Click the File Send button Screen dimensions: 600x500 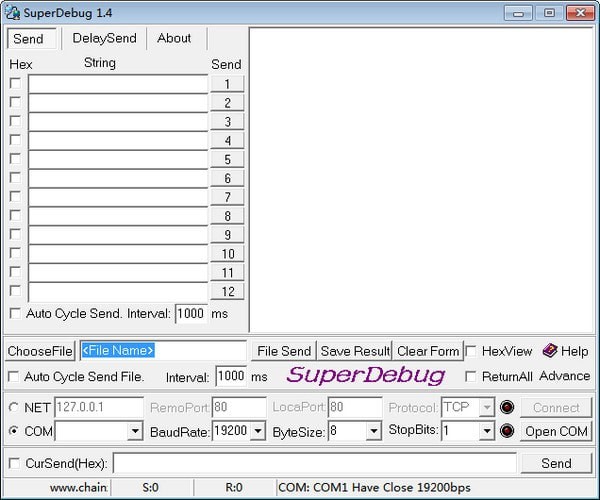[x=284, y=351]
